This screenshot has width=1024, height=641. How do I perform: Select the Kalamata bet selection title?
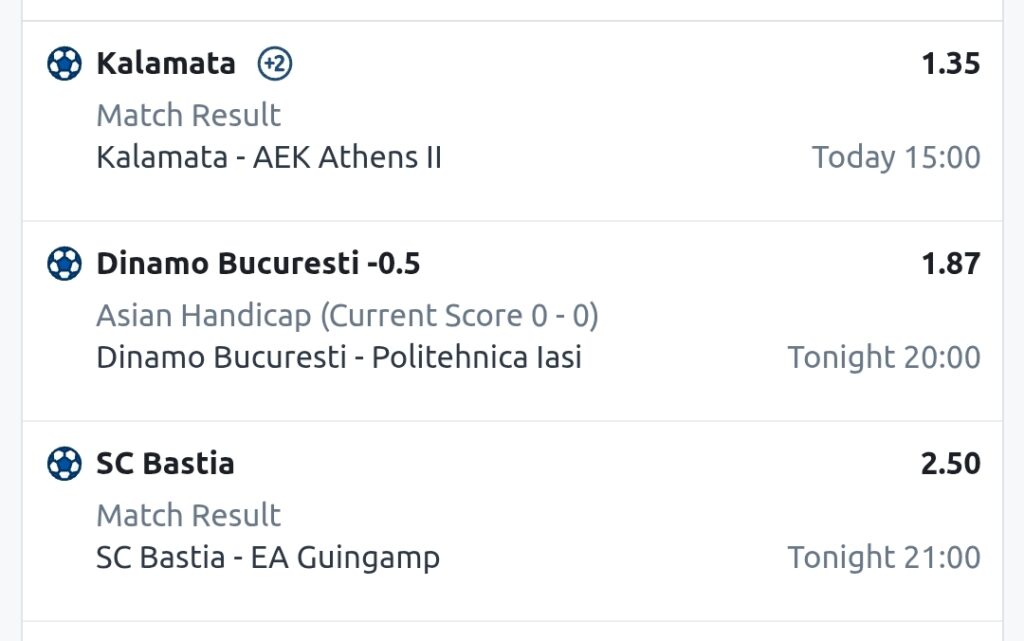click(166, 63)
